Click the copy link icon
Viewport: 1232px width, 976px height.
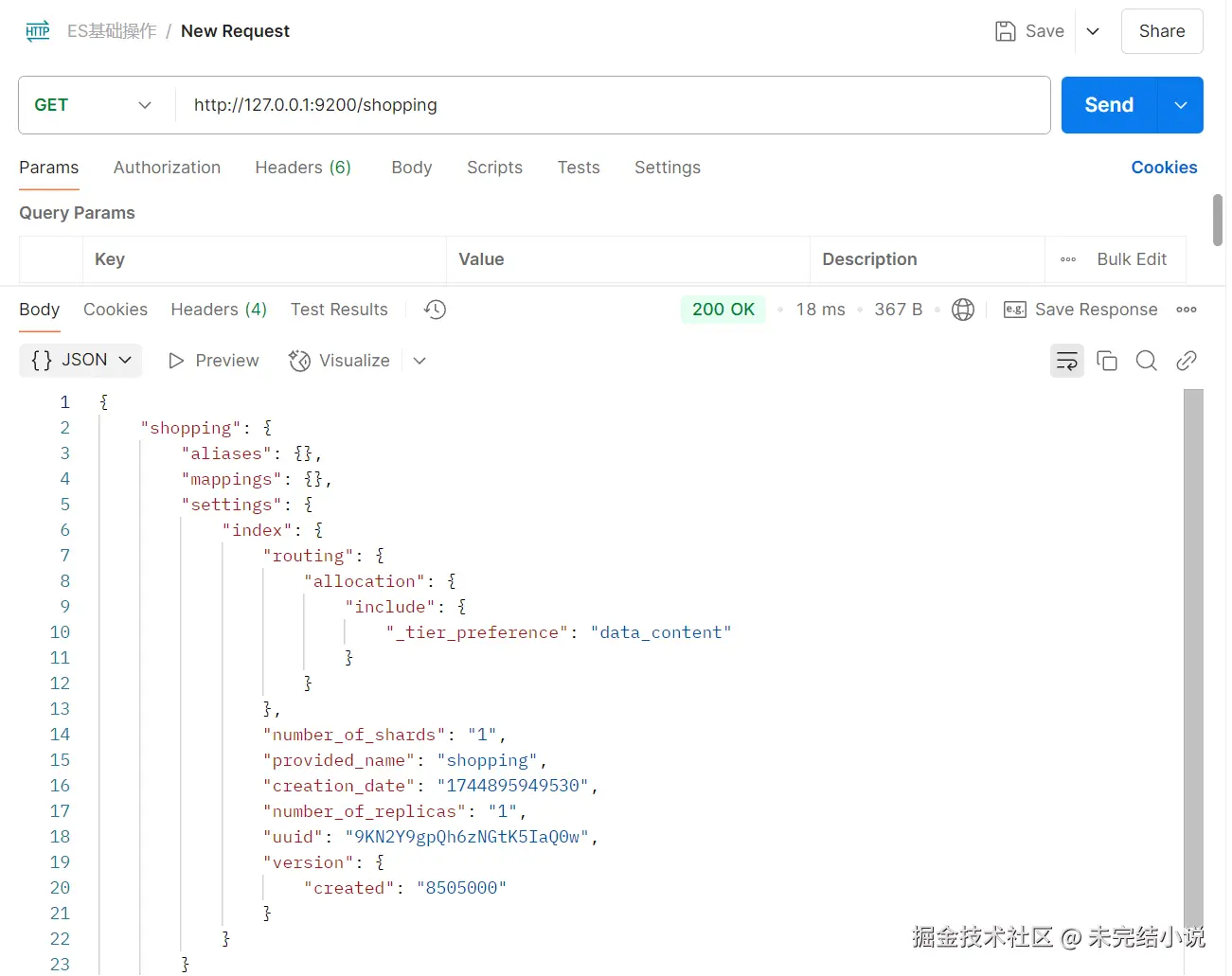coord(1187,361)
